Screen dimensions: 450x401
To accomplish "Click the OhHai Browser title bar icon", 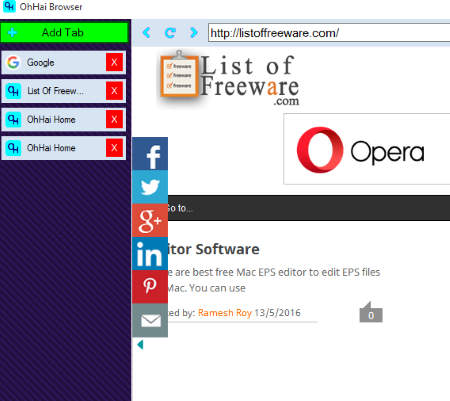I will click(x=9, y=6).
